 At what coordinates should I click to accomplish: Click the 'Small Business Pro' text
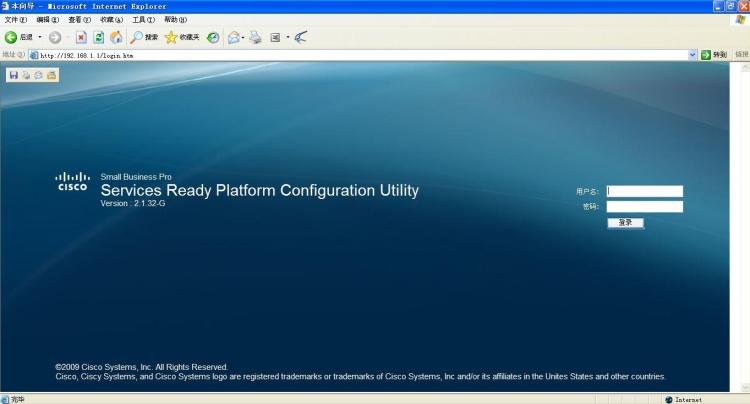136,177
